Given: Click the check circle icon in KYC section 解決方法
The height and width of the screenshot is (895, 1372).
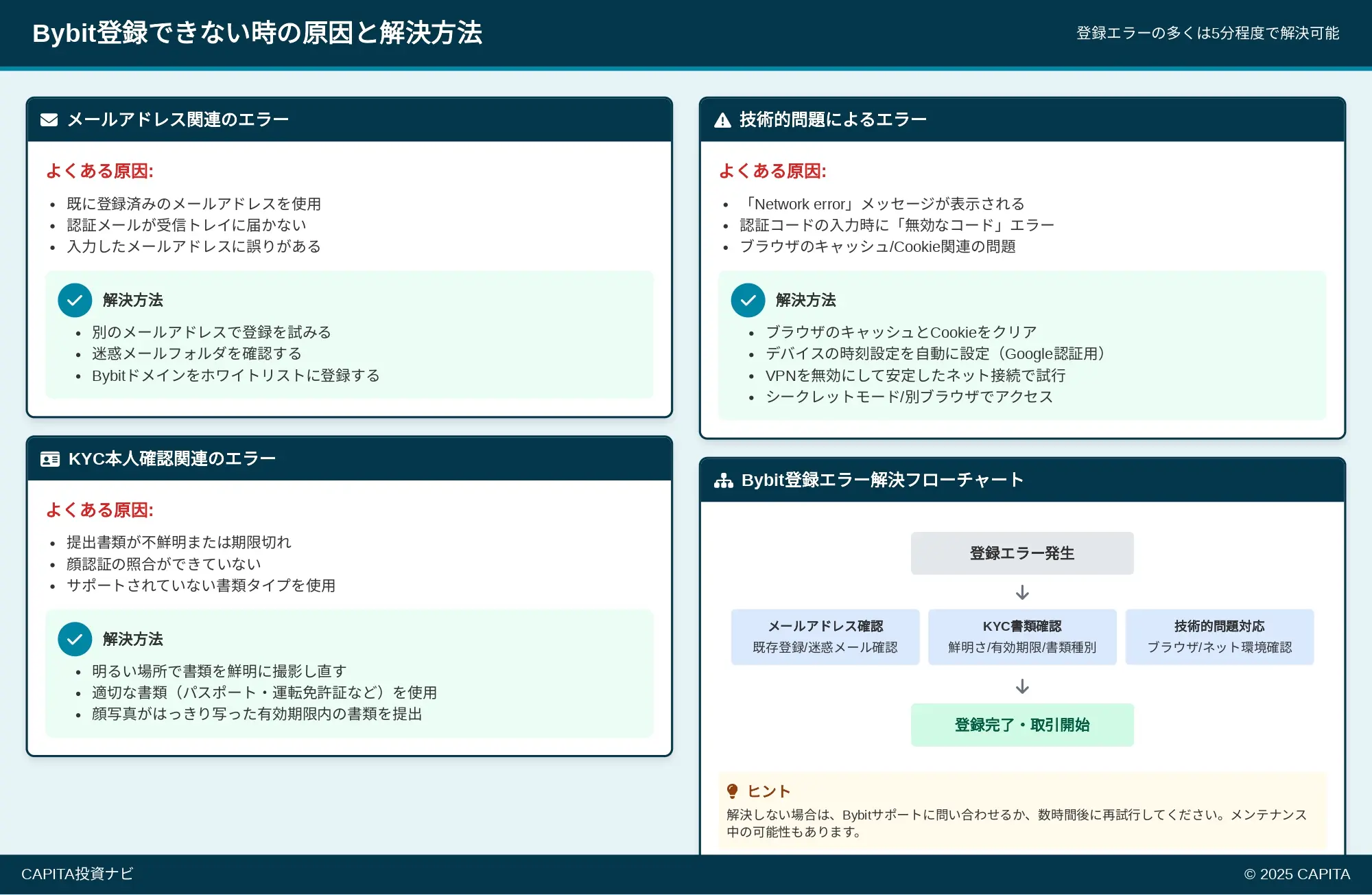Looking at the screenshot, I should [x=75, y=640].
